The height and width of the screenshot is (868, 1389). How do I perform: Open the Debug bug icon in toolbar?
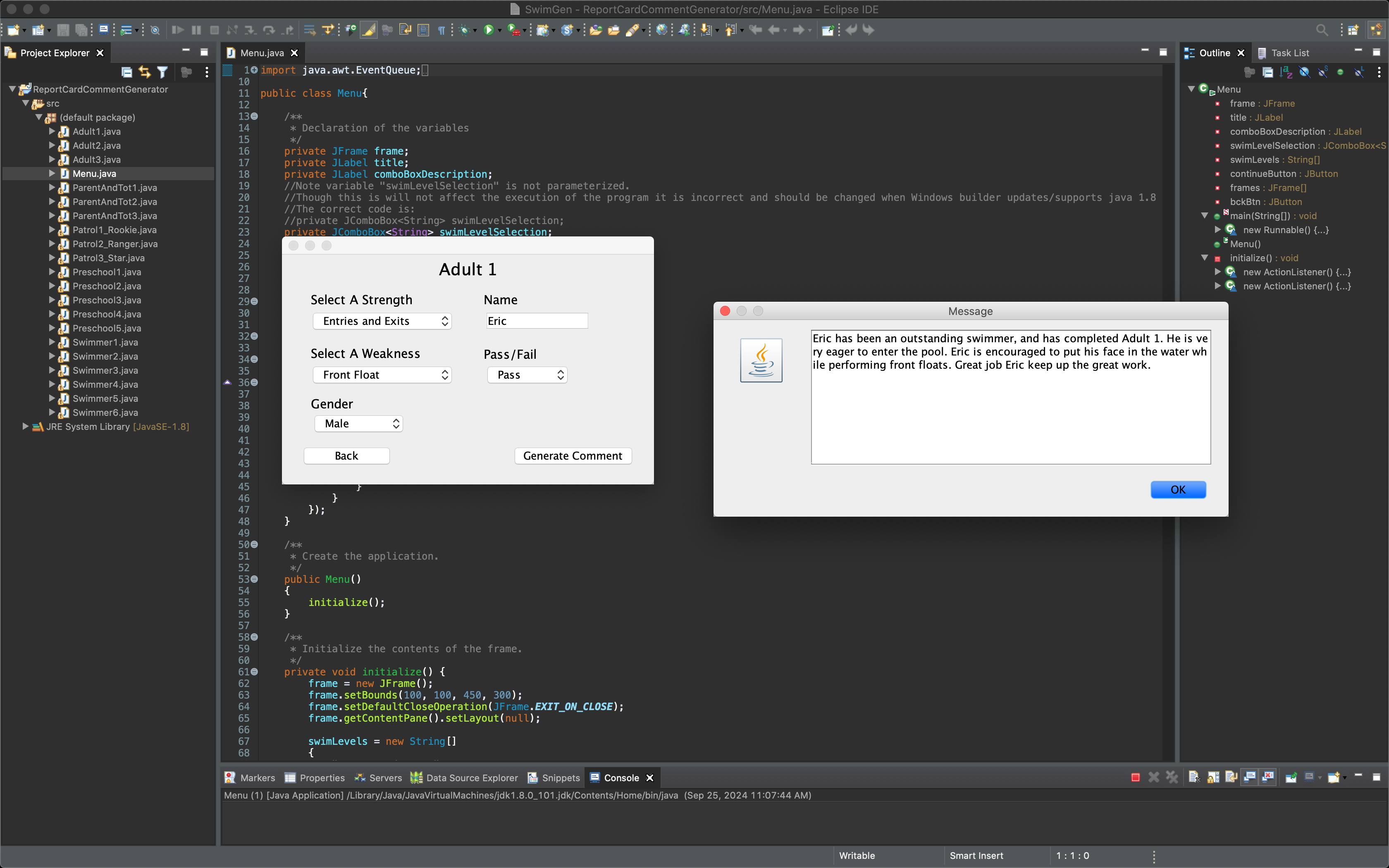coord(464,30)
